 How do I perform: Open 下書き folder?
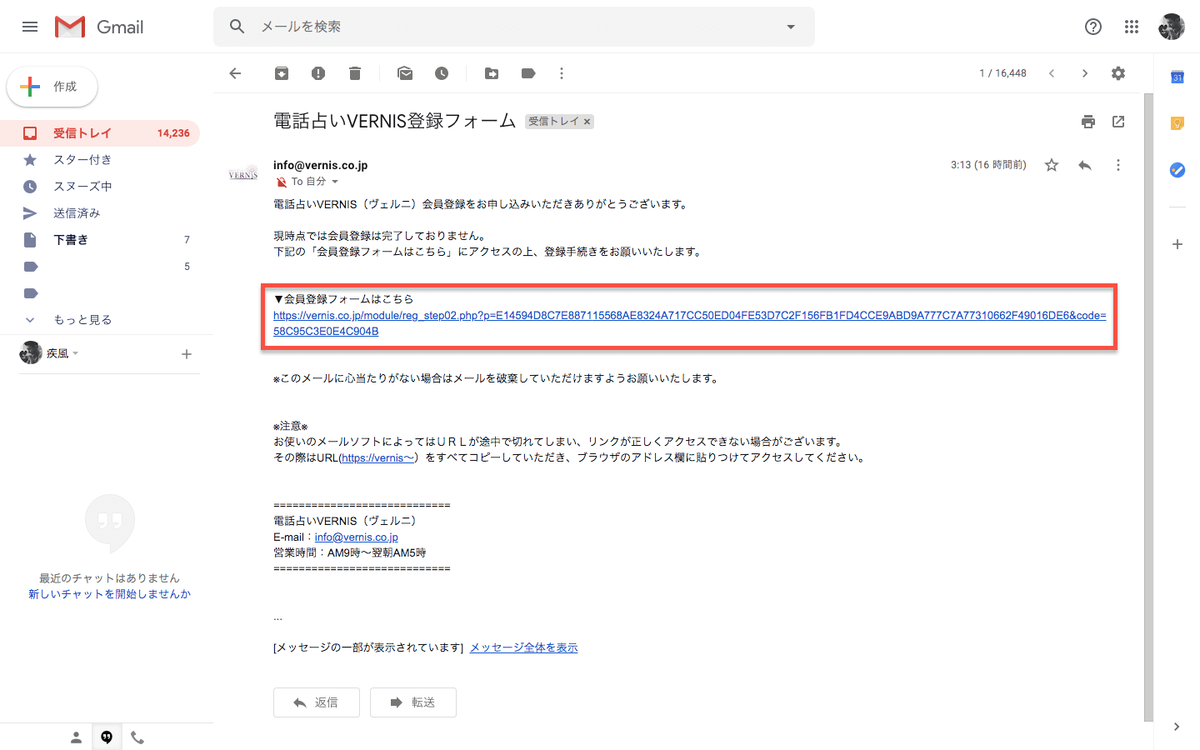(100, 240)
